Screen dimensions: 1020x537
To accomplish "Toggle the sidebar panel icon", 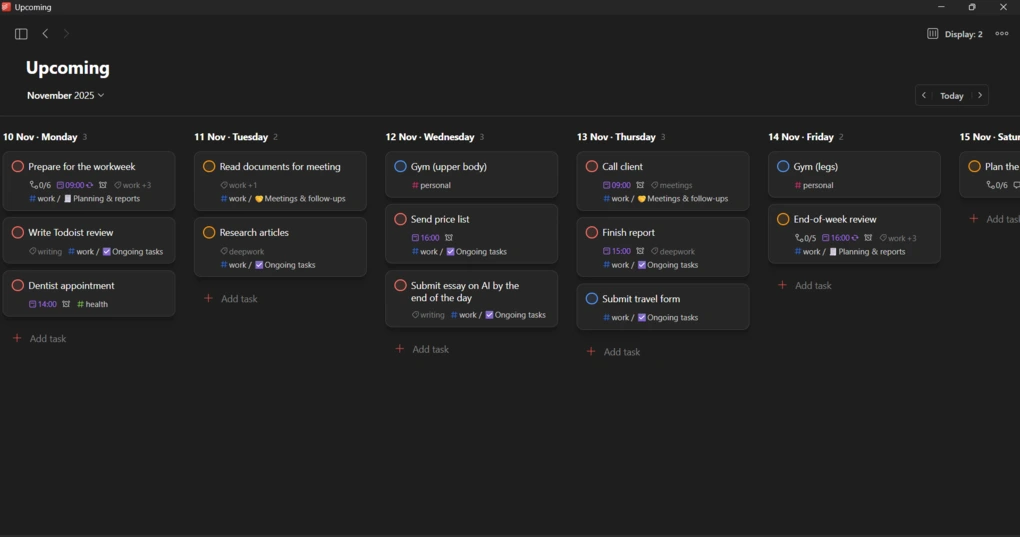I will tap(21, 34).
